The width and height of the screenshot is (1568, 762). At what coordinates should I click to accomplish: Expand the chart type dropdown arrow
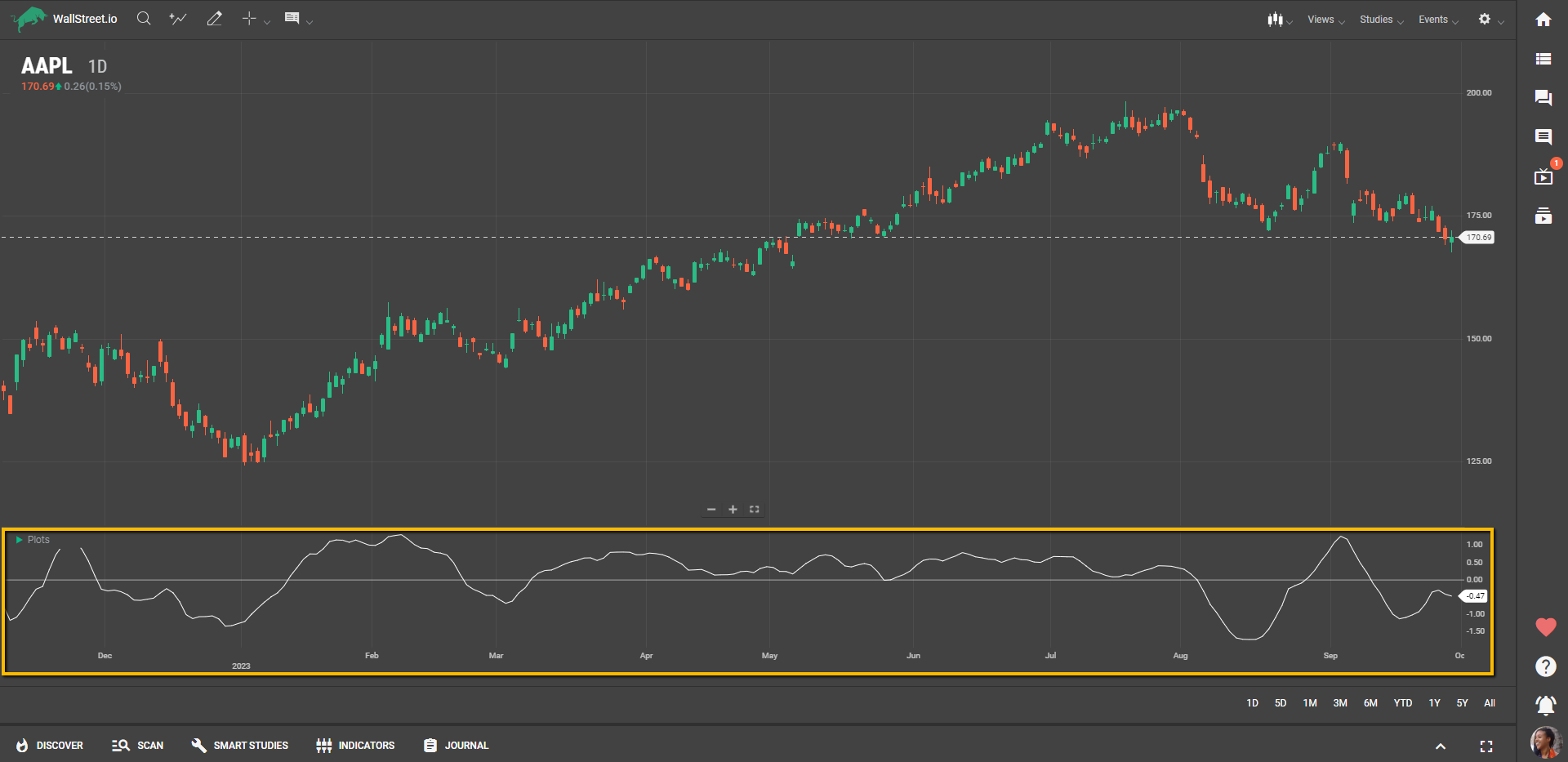[x=1290, y=22]
